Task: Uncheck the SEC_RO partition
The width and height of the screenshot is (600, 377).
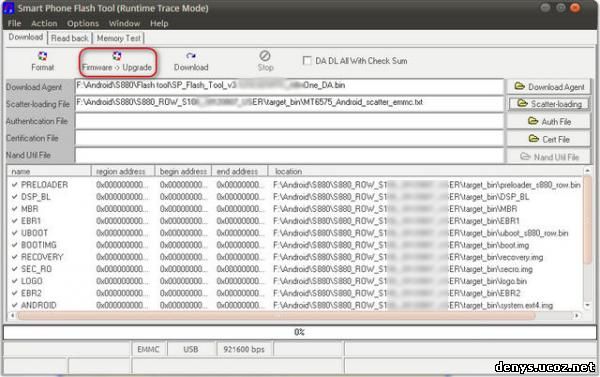Action: pyautogui.click(x=15, y=269)
